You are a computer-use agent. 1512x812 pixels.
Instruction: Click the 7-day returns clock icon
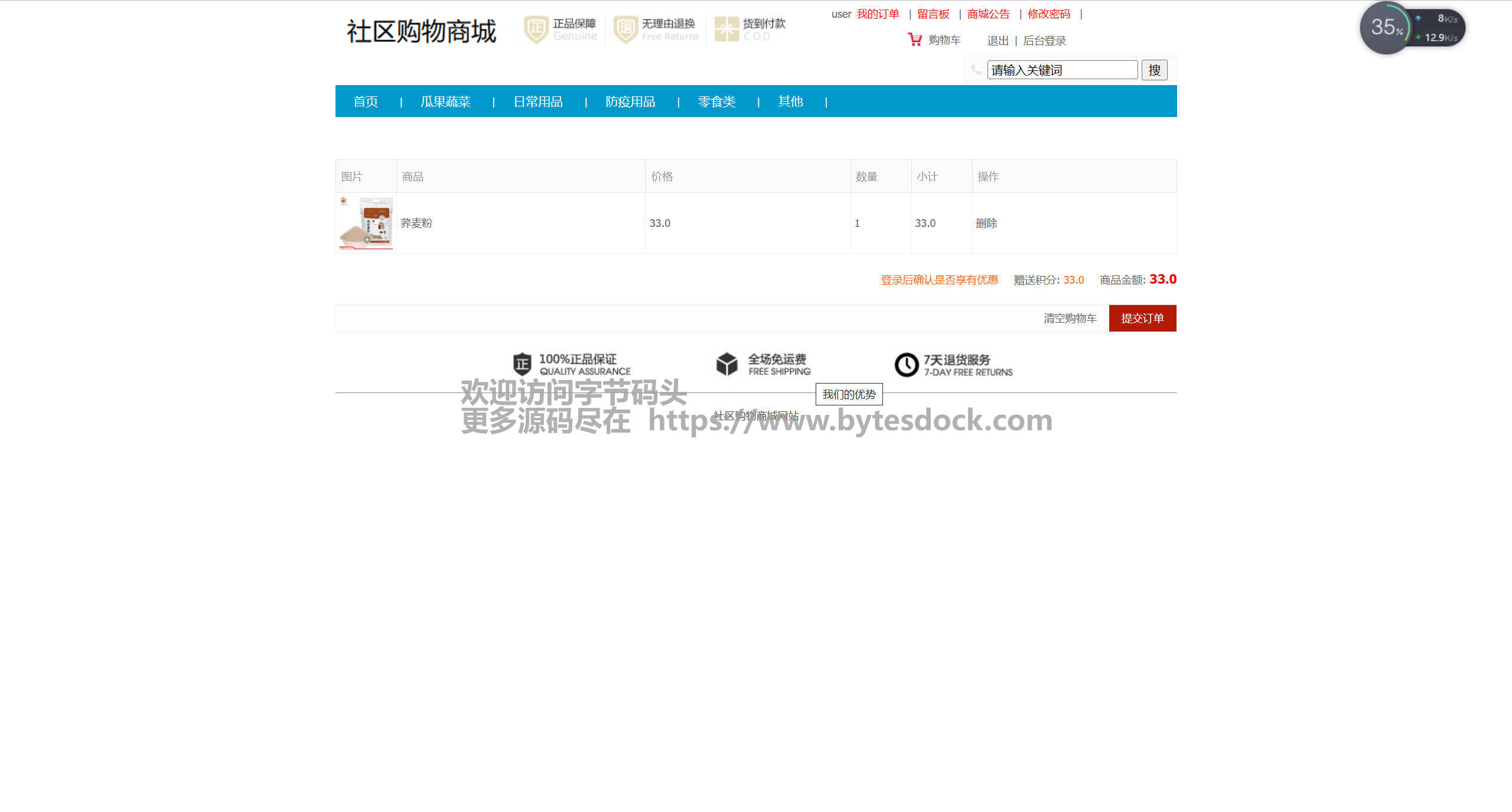click(906, 365)
